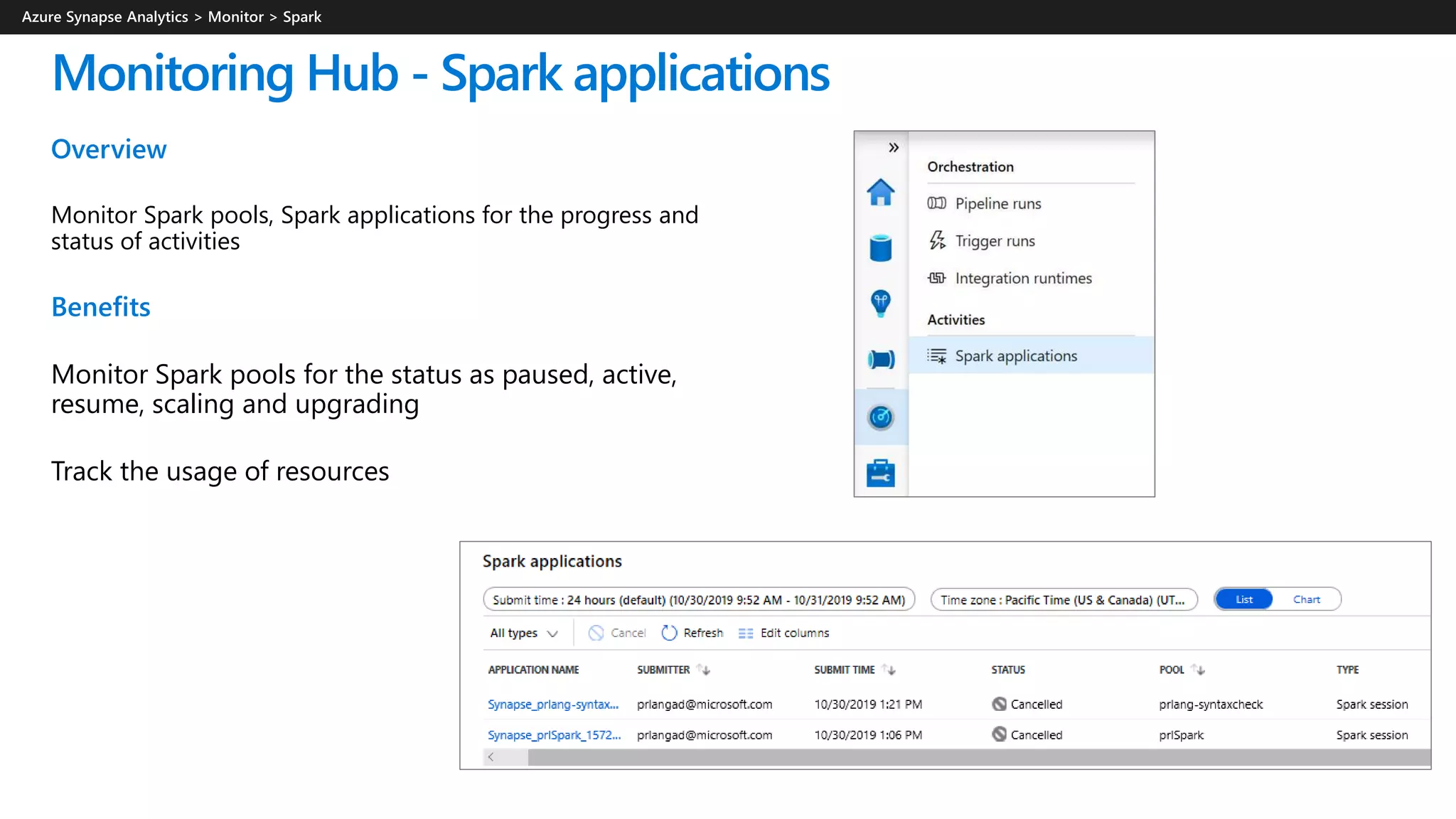Screen dimensions: 1456x819
Task: Open the Data hub cylinder icon
Action: coord(880,248)
